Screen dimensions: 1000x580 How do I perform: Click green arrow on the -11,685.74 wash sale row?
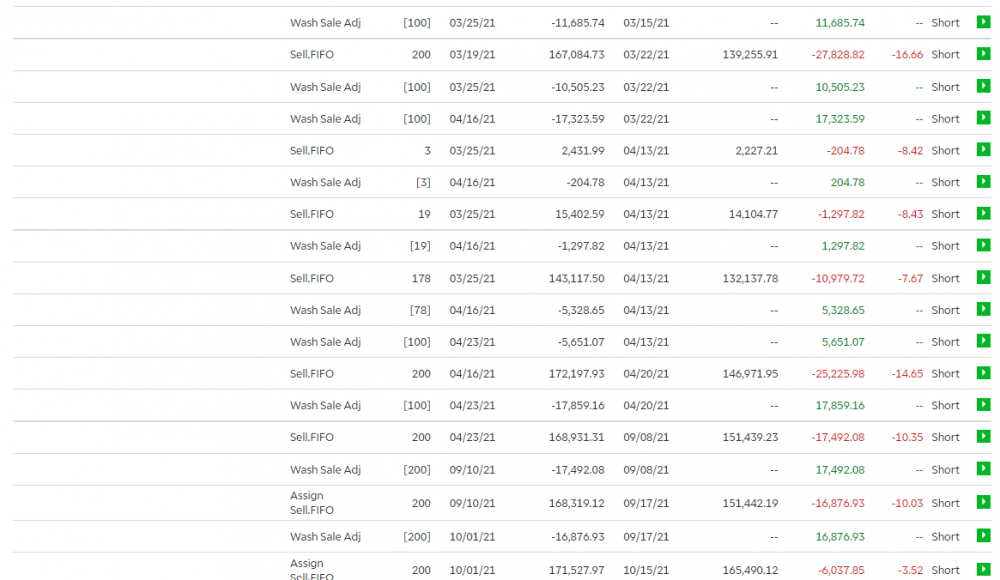point(983,23)
